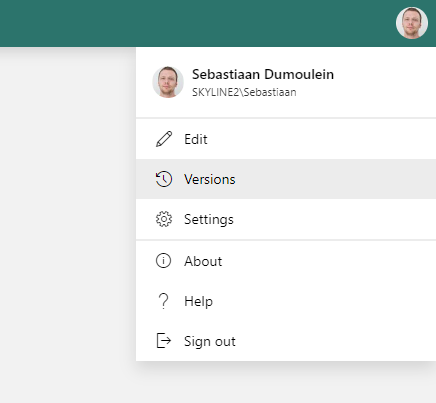
Task: Click the pencil icon next to Edit
Action: click(164, 139)
